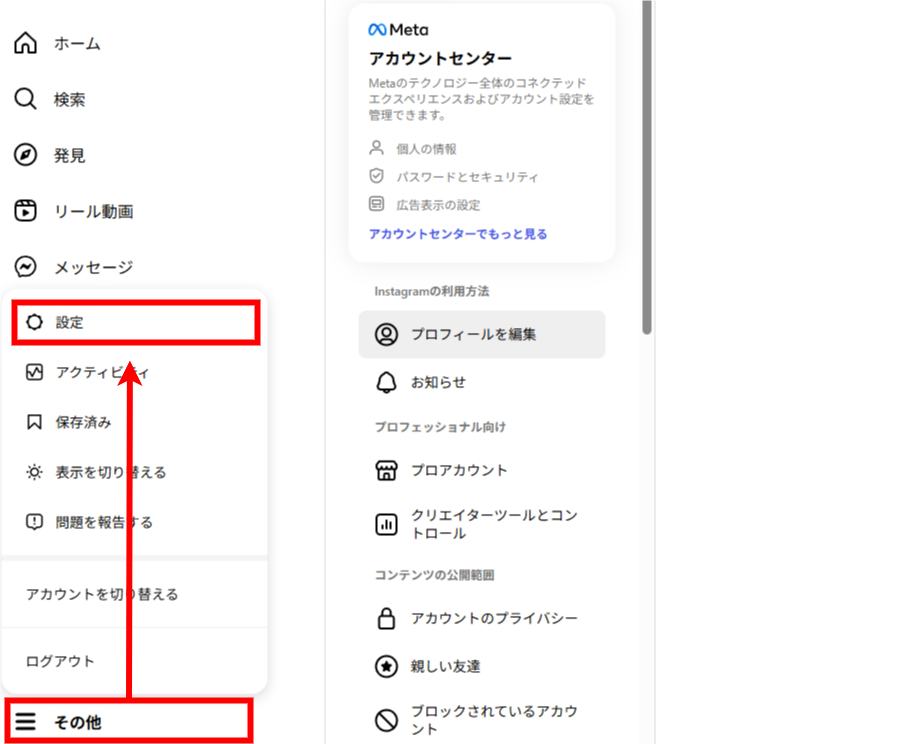
Task: Choose 問題を報告する menu entry
Action: 104,522
